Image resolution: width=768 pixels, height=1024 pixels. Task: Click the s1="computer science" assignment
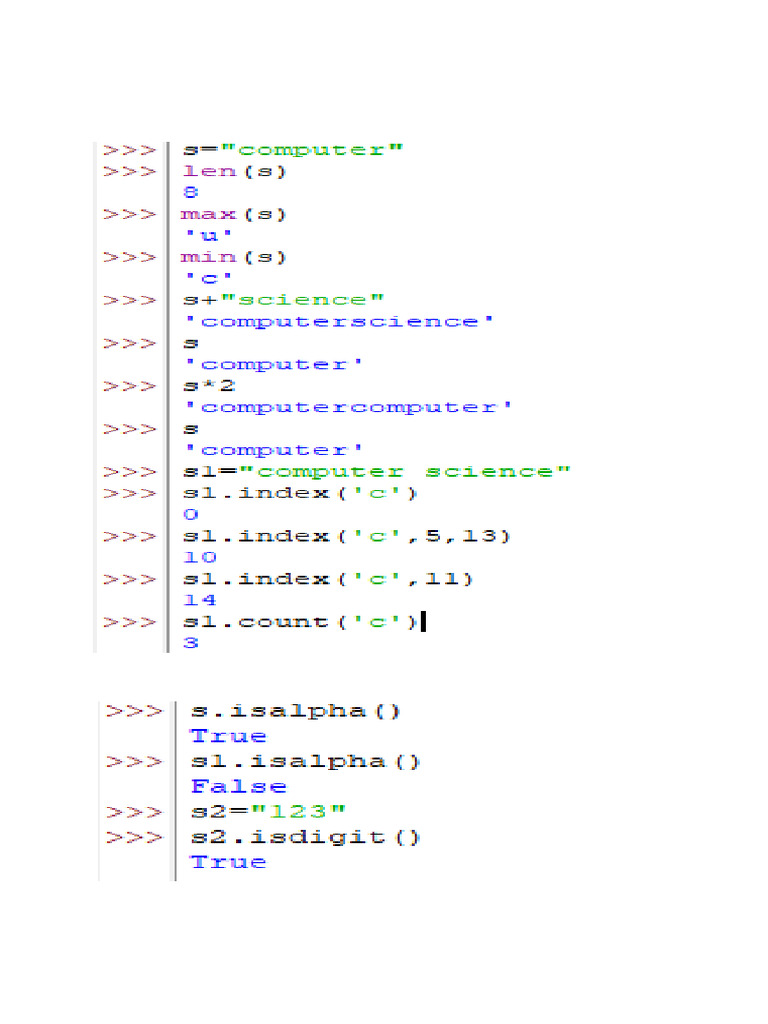click(377, 472)
